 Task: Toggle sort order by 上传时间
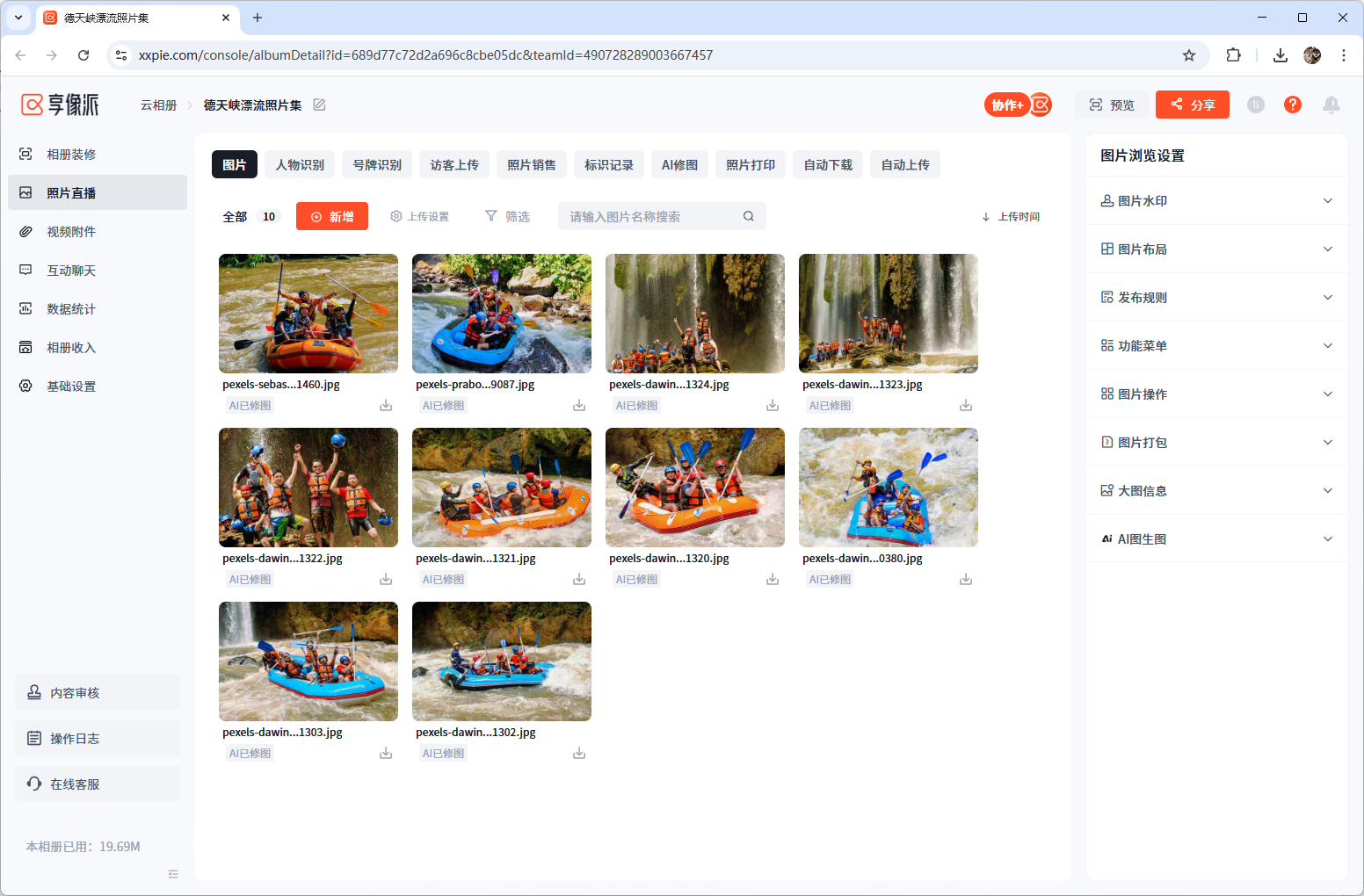[x=1011, y=217]
